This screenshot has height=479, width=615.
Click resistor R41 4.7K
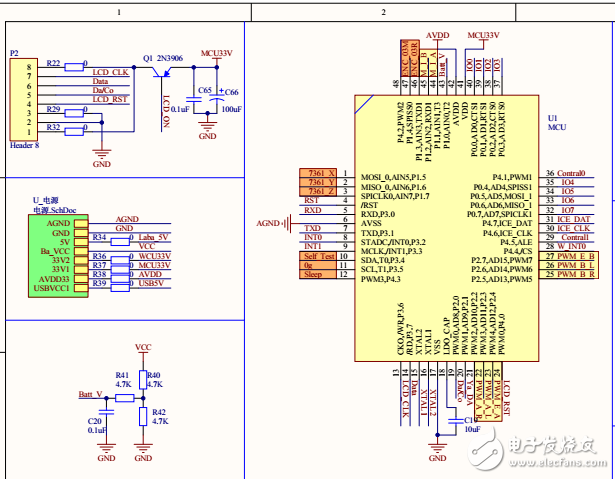(124, 397)
